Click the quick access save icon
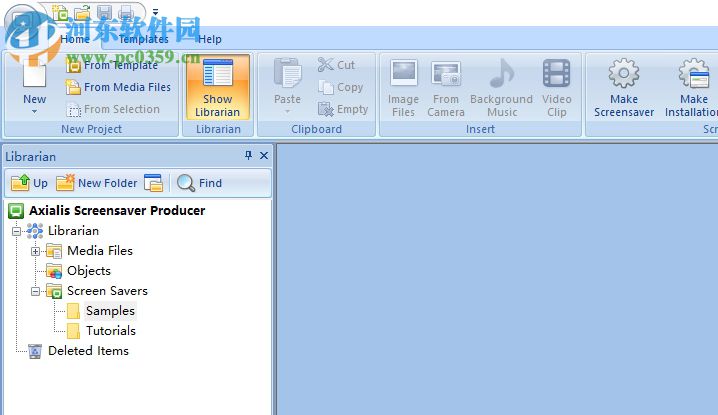This screenshot has width=718, height=415. tap(104, 12)
